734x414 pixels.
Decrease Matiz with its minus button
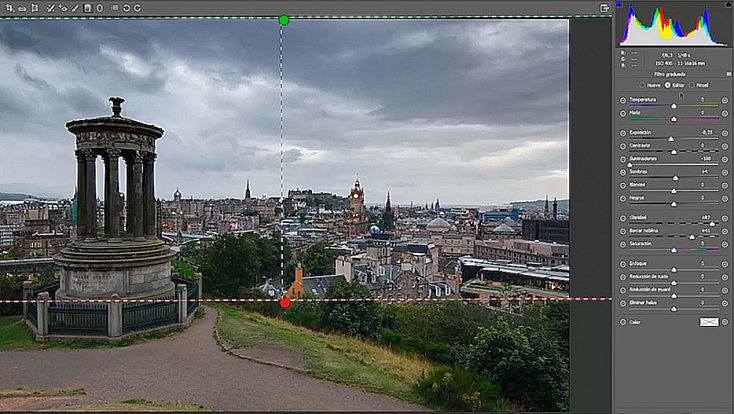point(623,113)
